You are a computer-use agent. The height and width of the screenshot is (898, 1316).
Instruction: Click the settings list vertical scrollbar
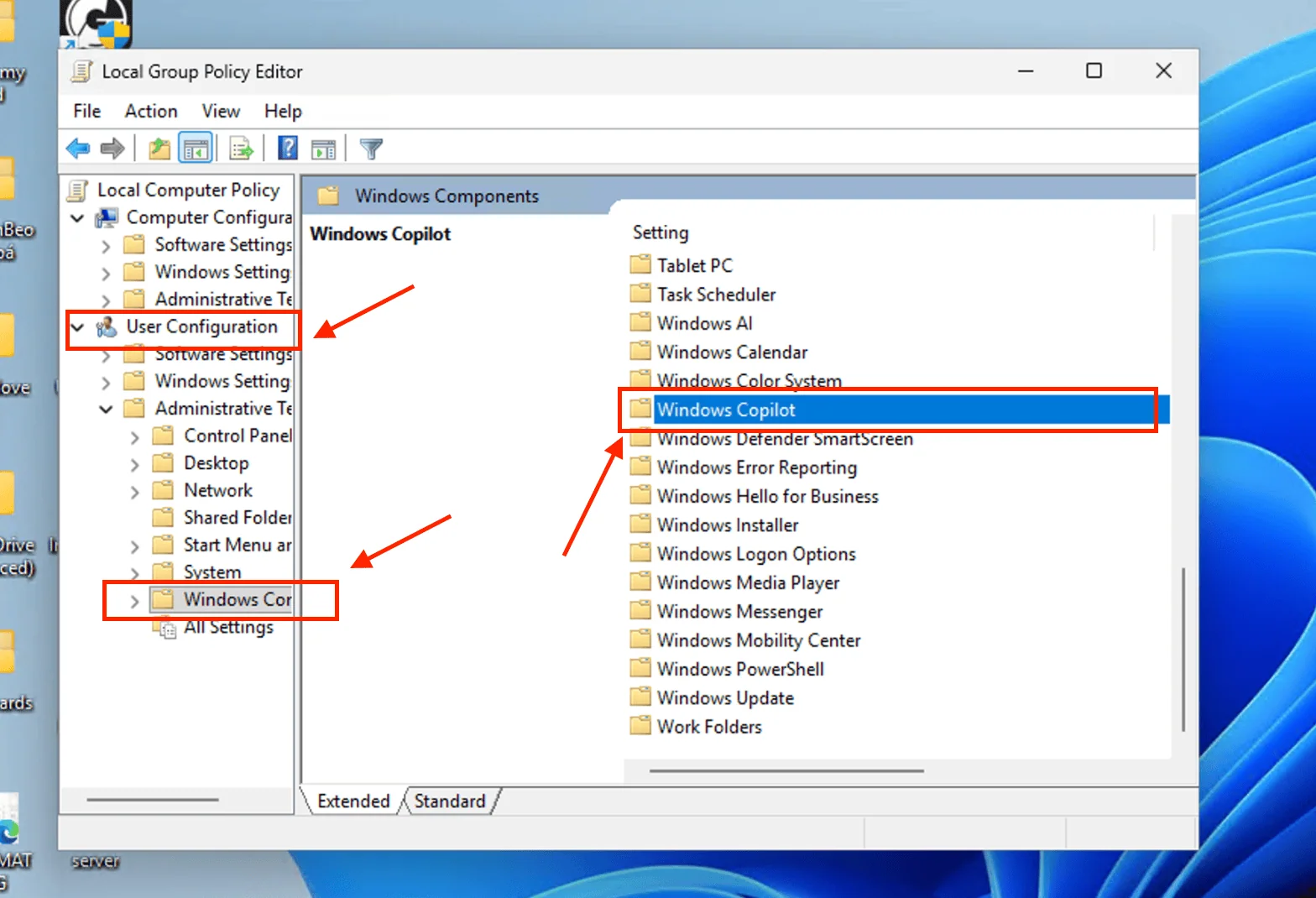coord(1183,649)
